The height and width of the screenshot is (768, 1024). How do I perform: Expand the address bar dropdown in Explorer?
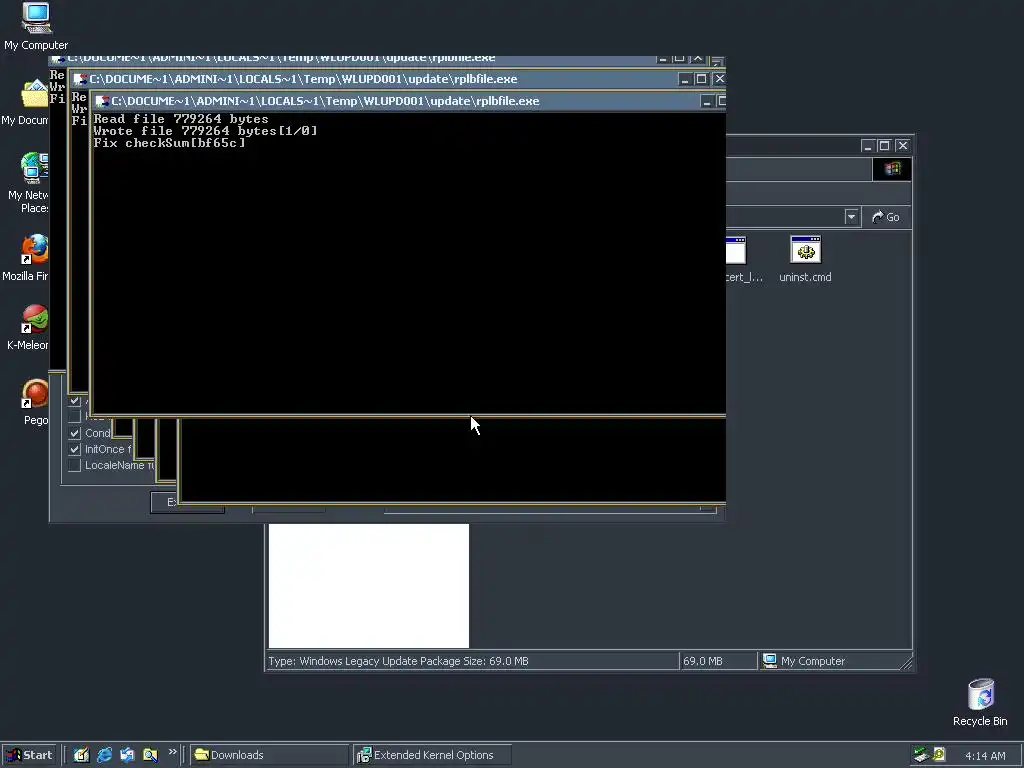[x=851, y=217]
